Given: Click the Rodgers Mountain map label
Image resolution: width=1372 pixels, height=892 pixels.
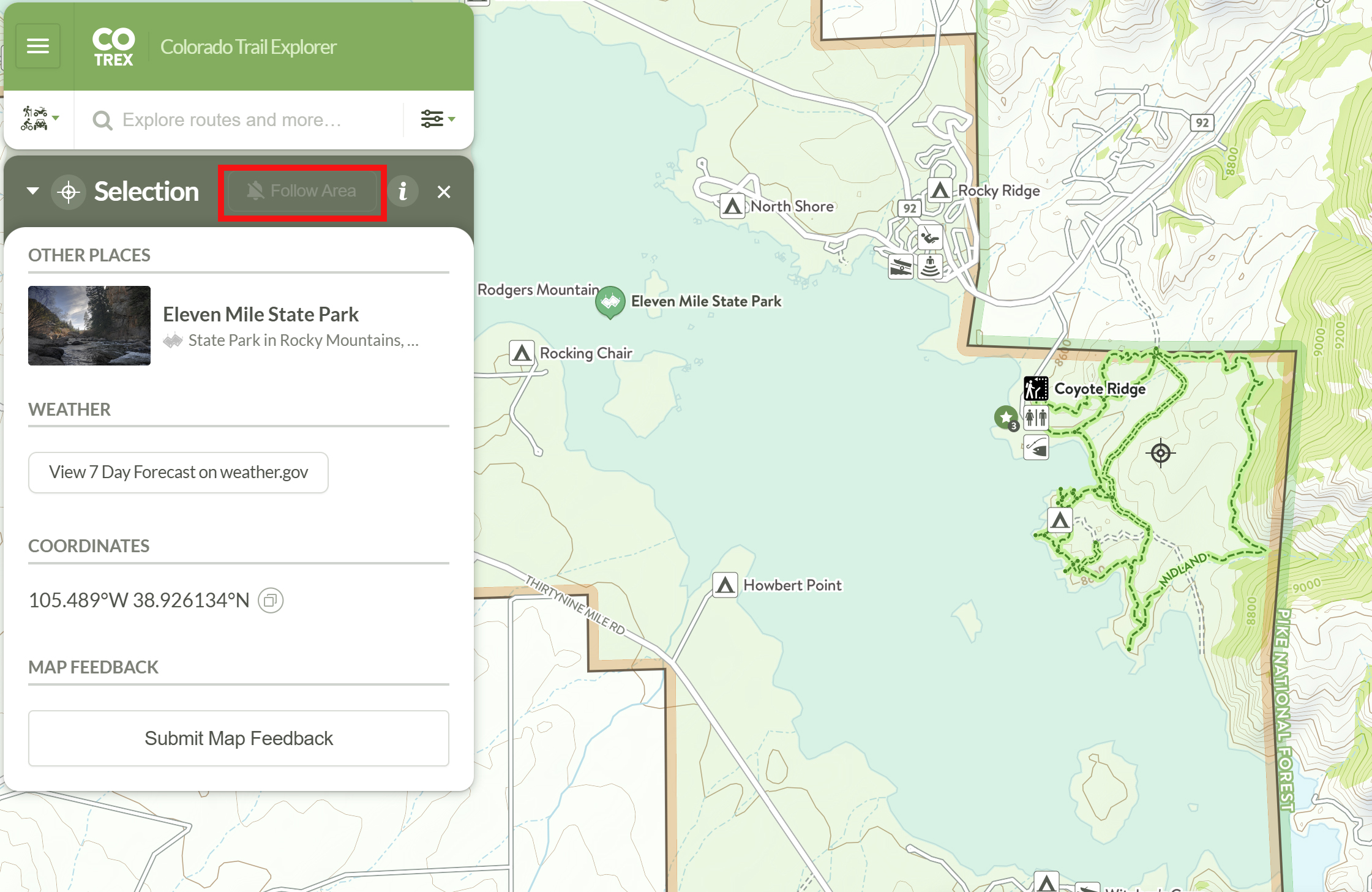Looking at the screenshot, I should [x=538, y=290].
